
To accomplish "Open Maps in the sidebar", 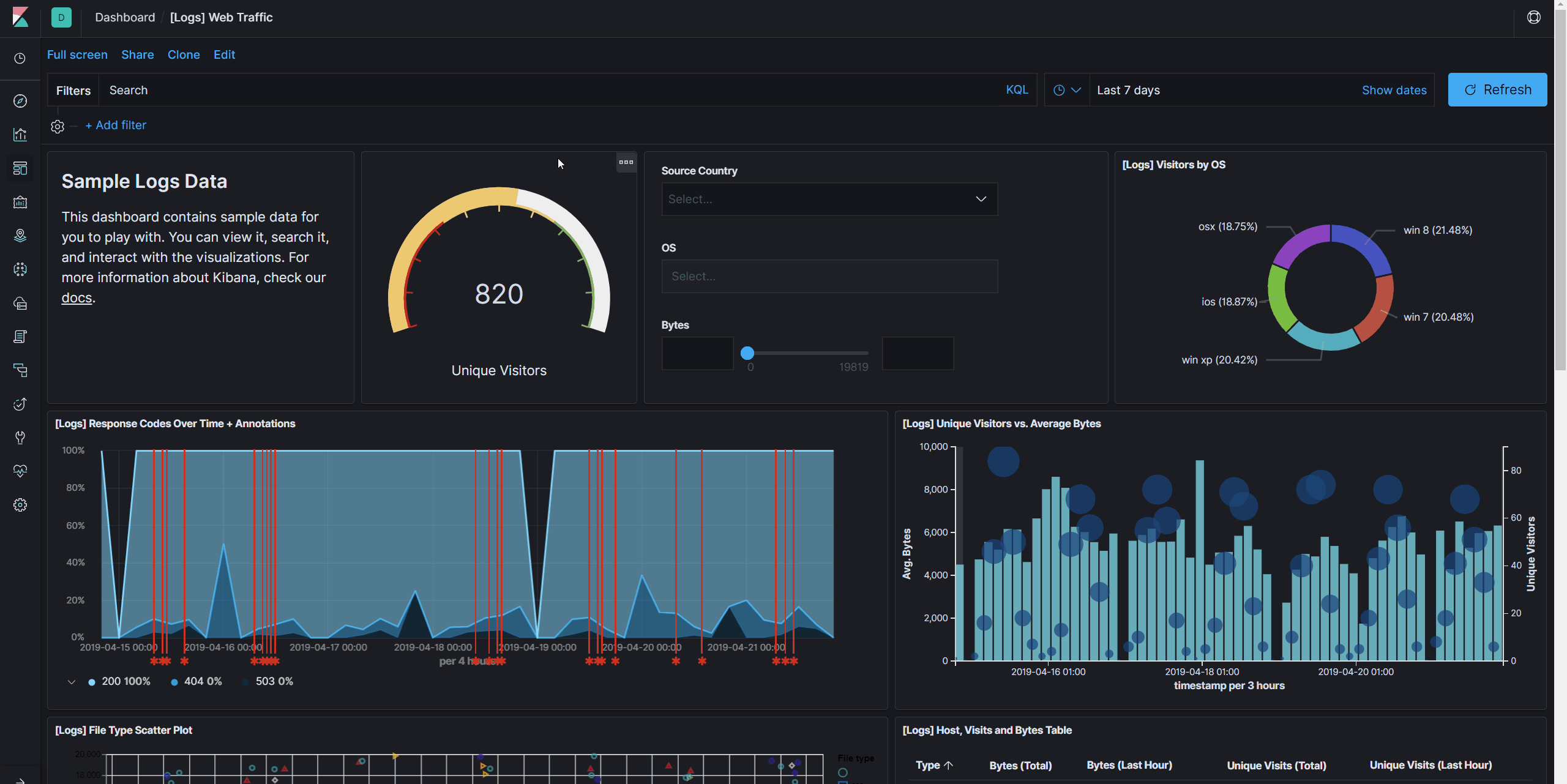I will 20,236.
